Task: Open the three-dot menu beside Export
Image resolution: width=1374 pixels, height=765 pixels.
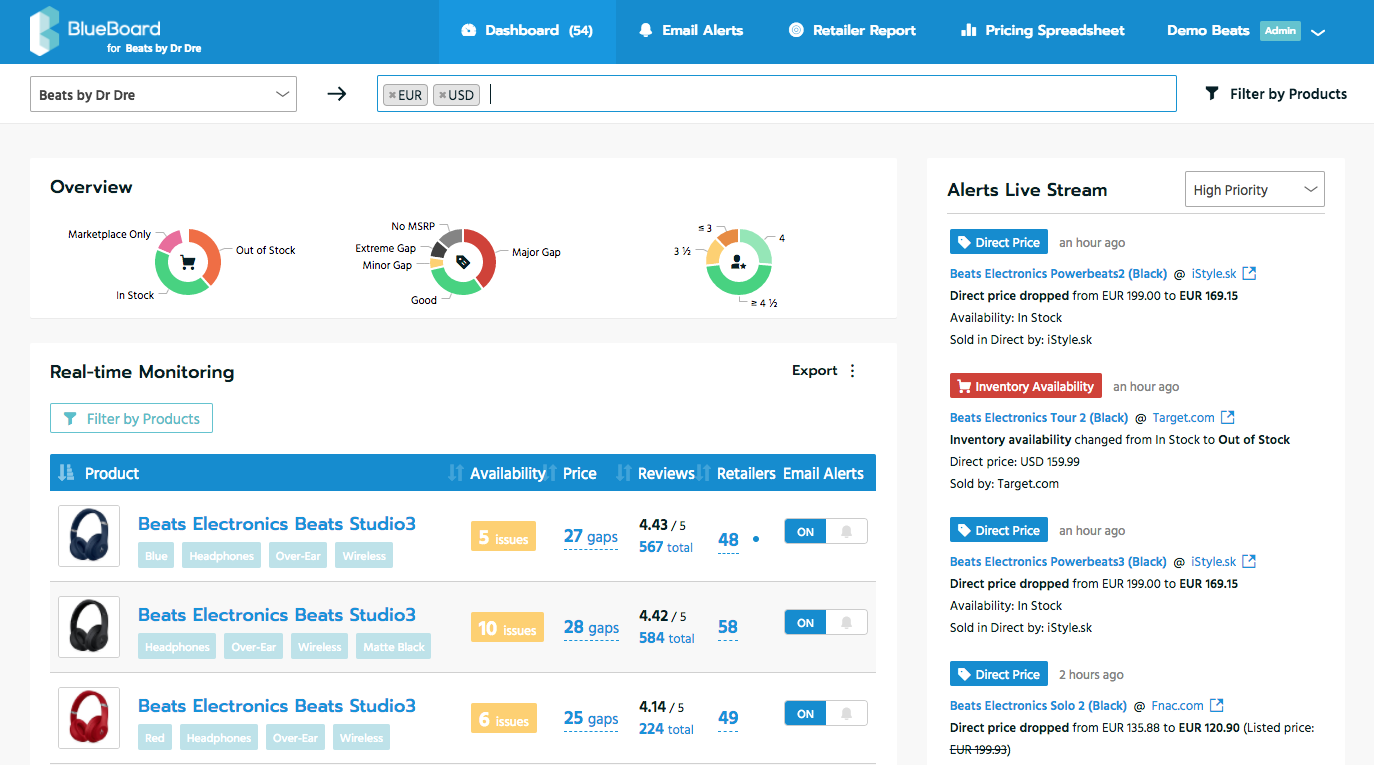Action: 853,371
